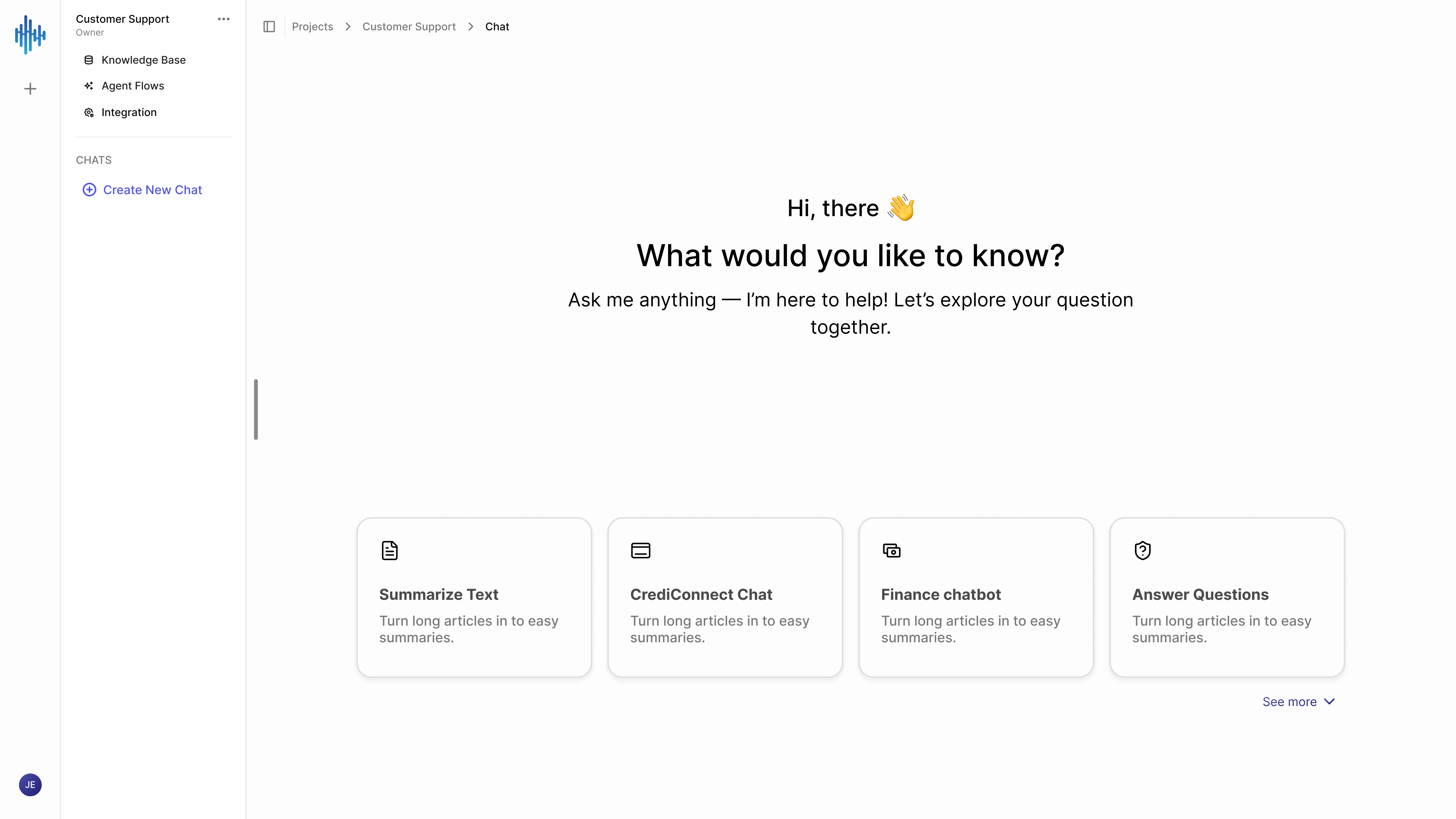Click the Summarize Text document icon
1456x819 pixels.
(390, 550)
